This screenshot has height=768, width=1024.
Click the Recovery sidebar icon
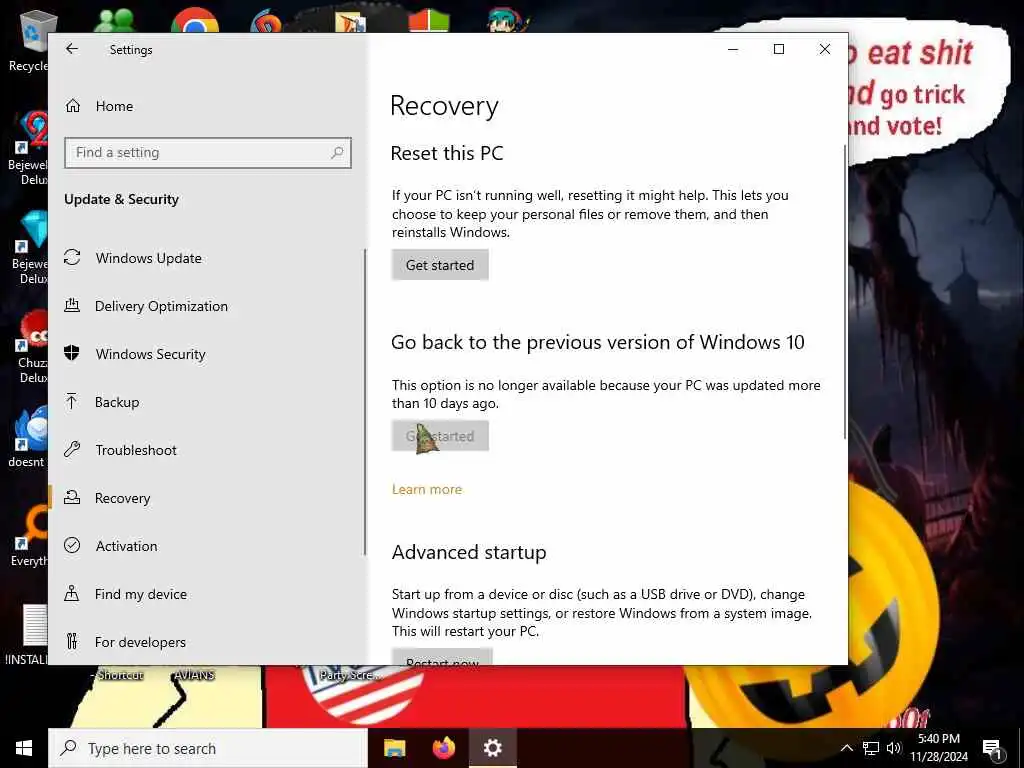[x=72, y=498]
